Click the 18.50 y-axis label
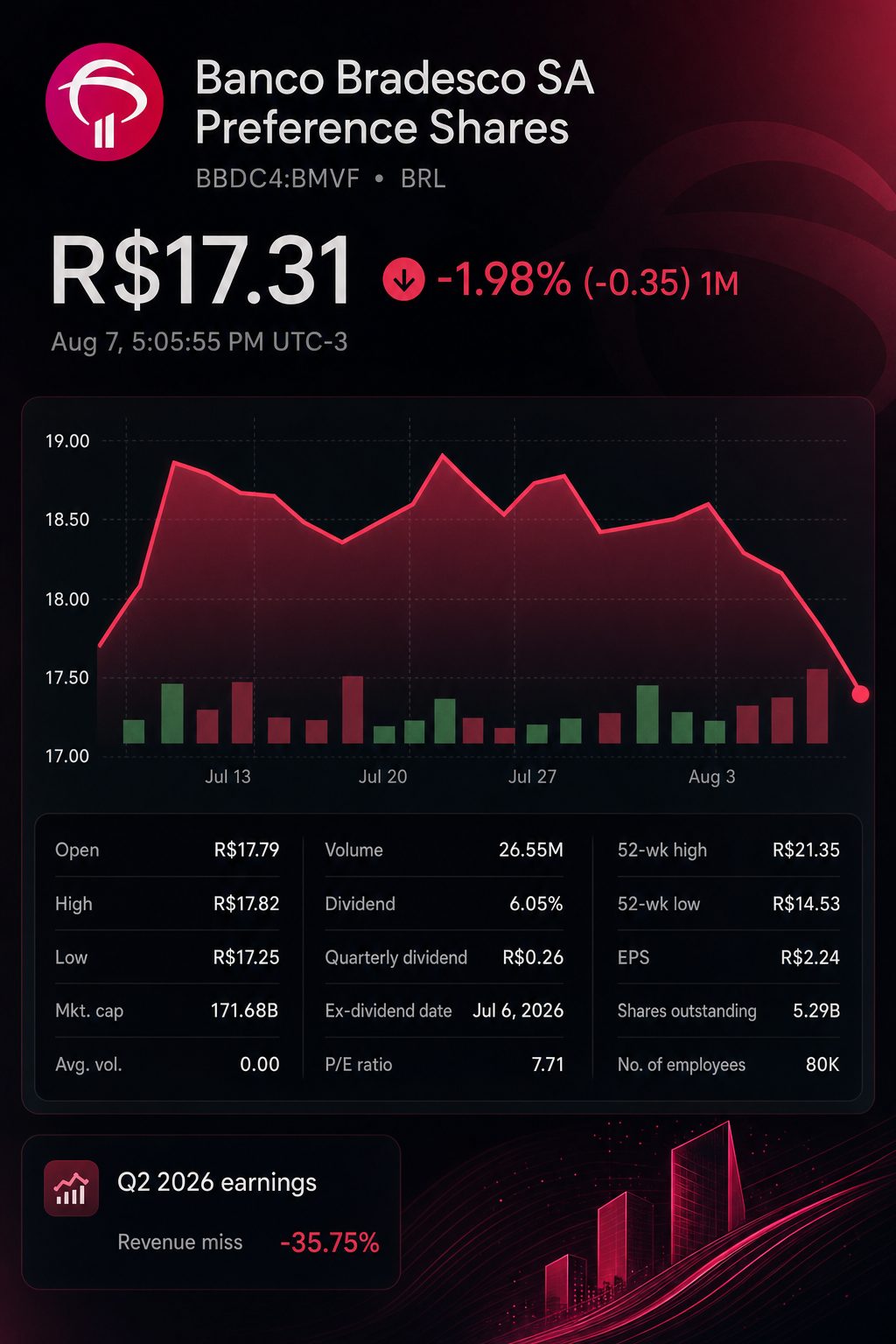Screen dimensions: 896x1344 [67, 520]
